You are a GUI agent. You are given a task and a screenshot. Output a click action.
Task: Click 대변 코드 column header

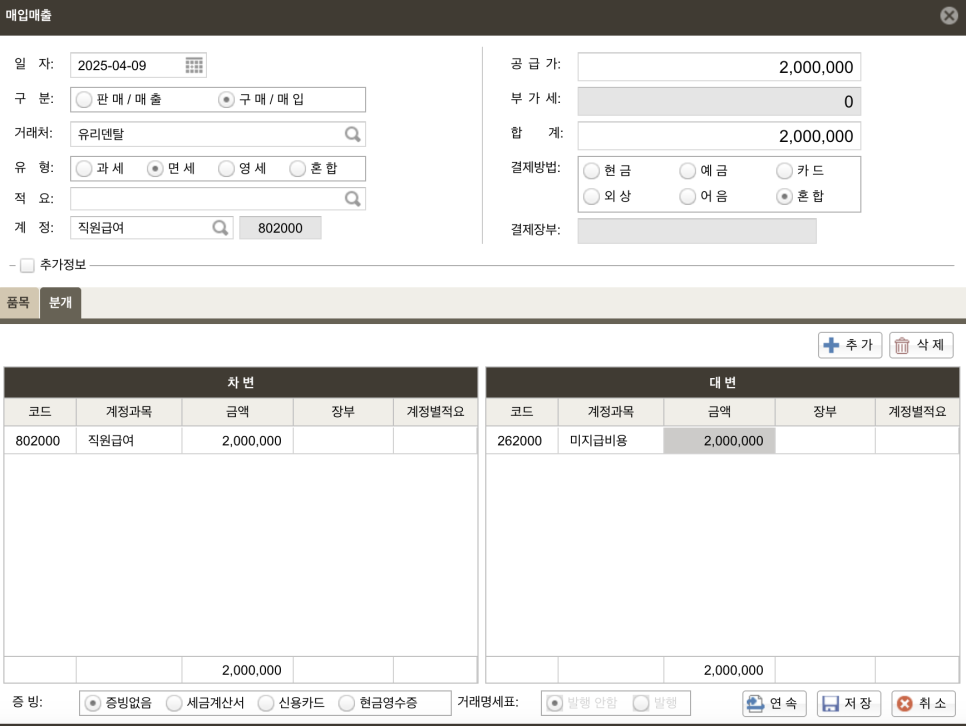click(x=522, y=412)
